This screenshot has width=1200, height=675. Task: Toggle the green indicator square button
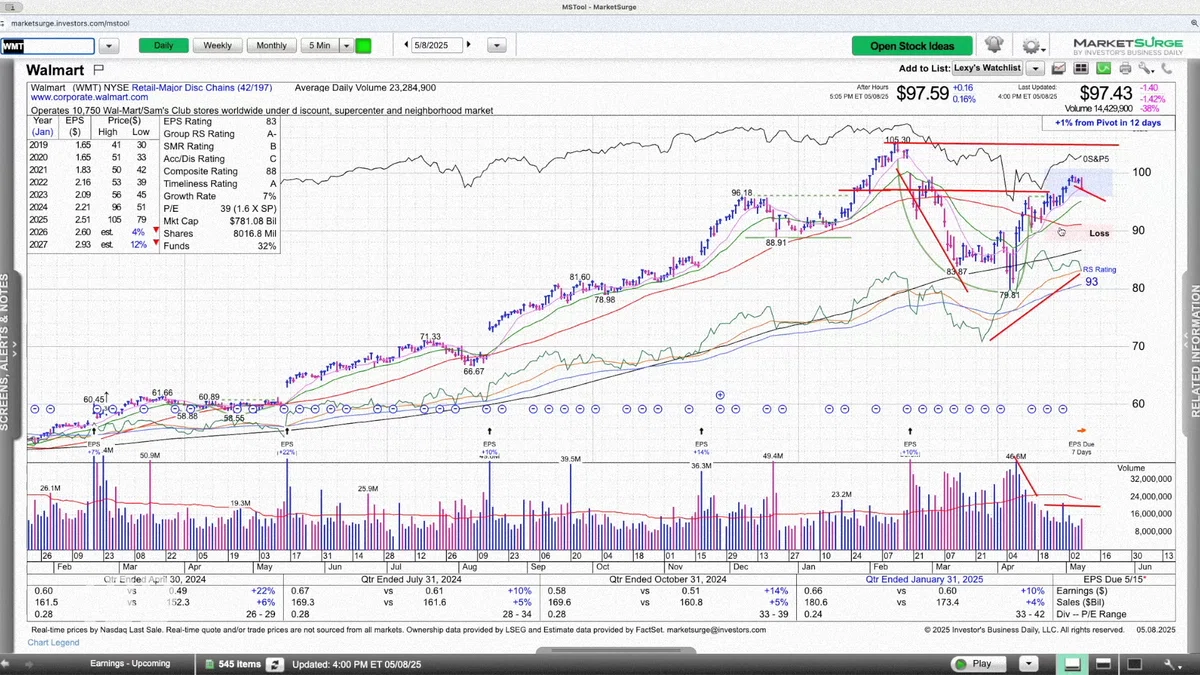pyautogui.click(x=363, y=45)
